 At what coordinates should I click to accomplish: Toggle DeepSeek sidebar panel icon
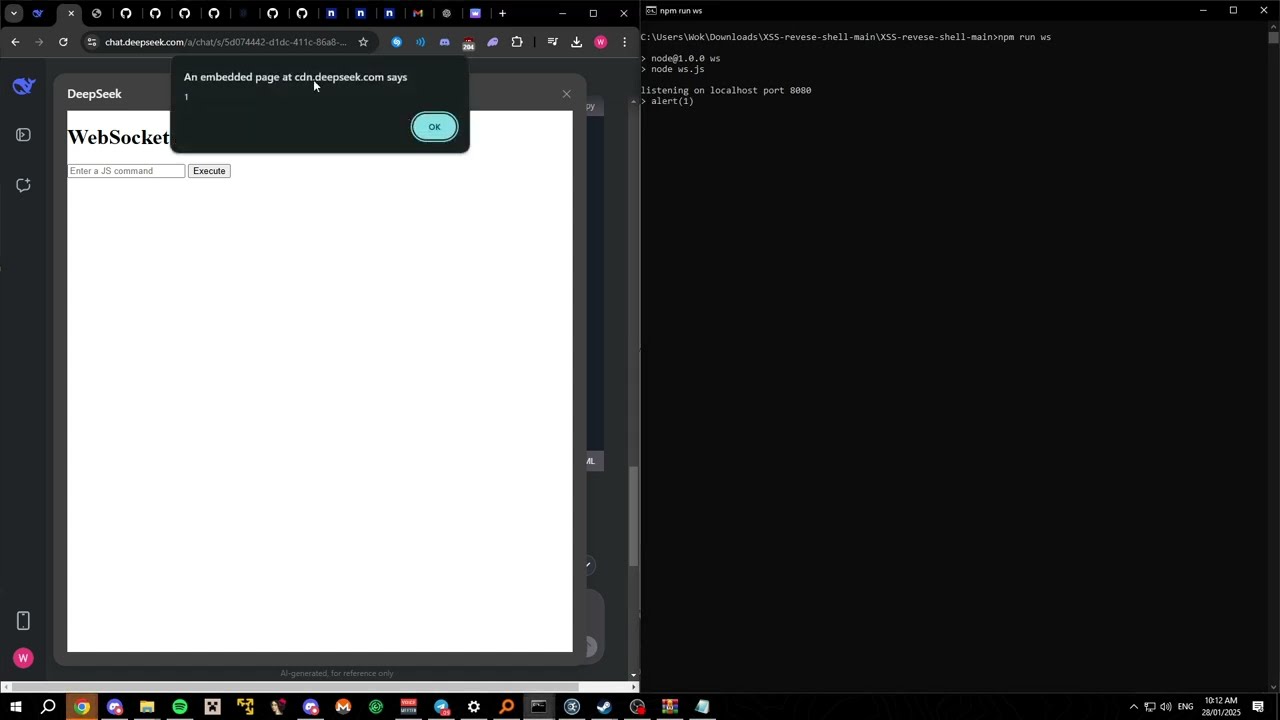tap(24, 135)
